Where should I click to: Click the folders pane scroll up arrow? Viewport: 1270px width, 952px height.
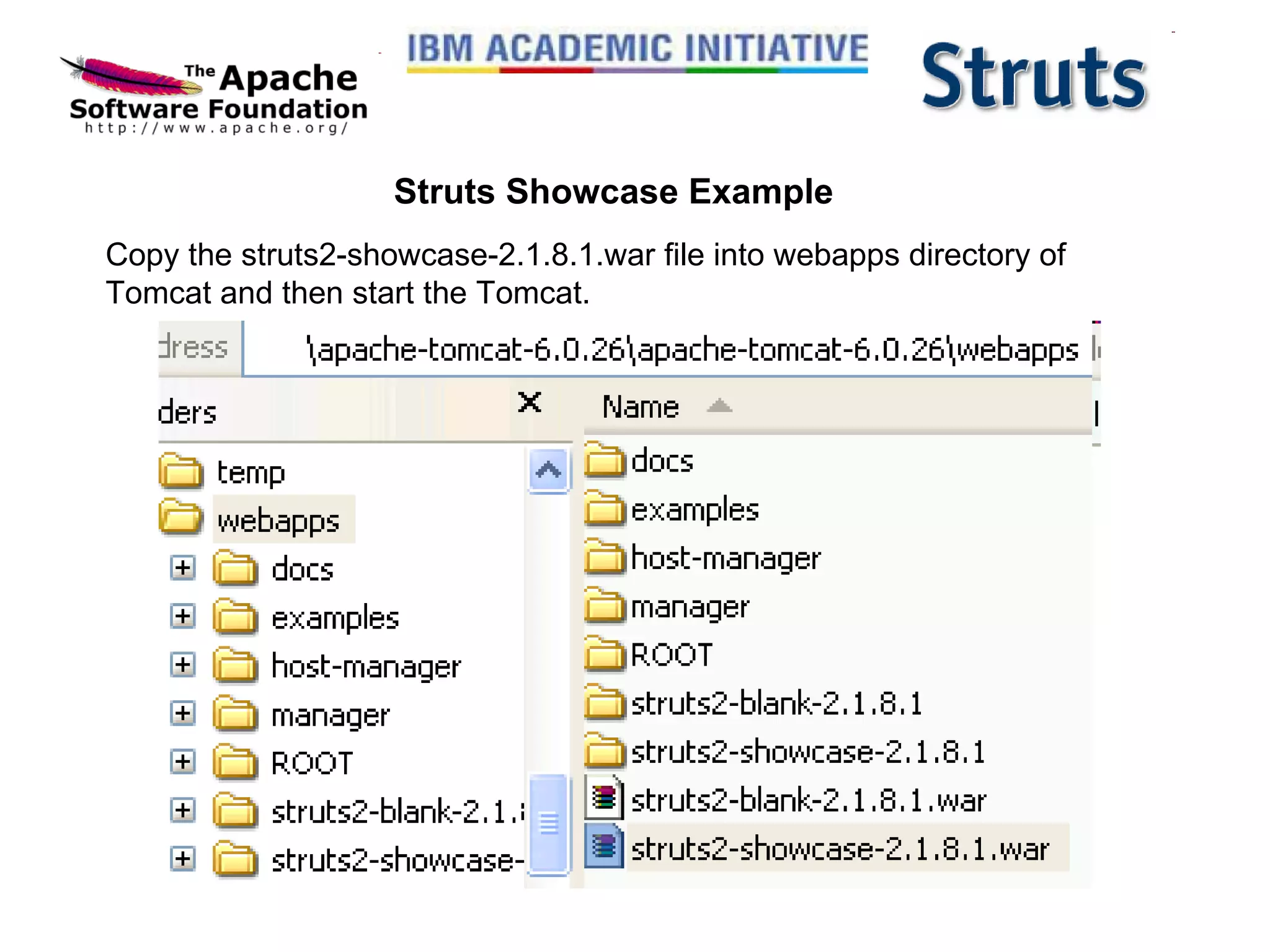[x=549, y=470]
